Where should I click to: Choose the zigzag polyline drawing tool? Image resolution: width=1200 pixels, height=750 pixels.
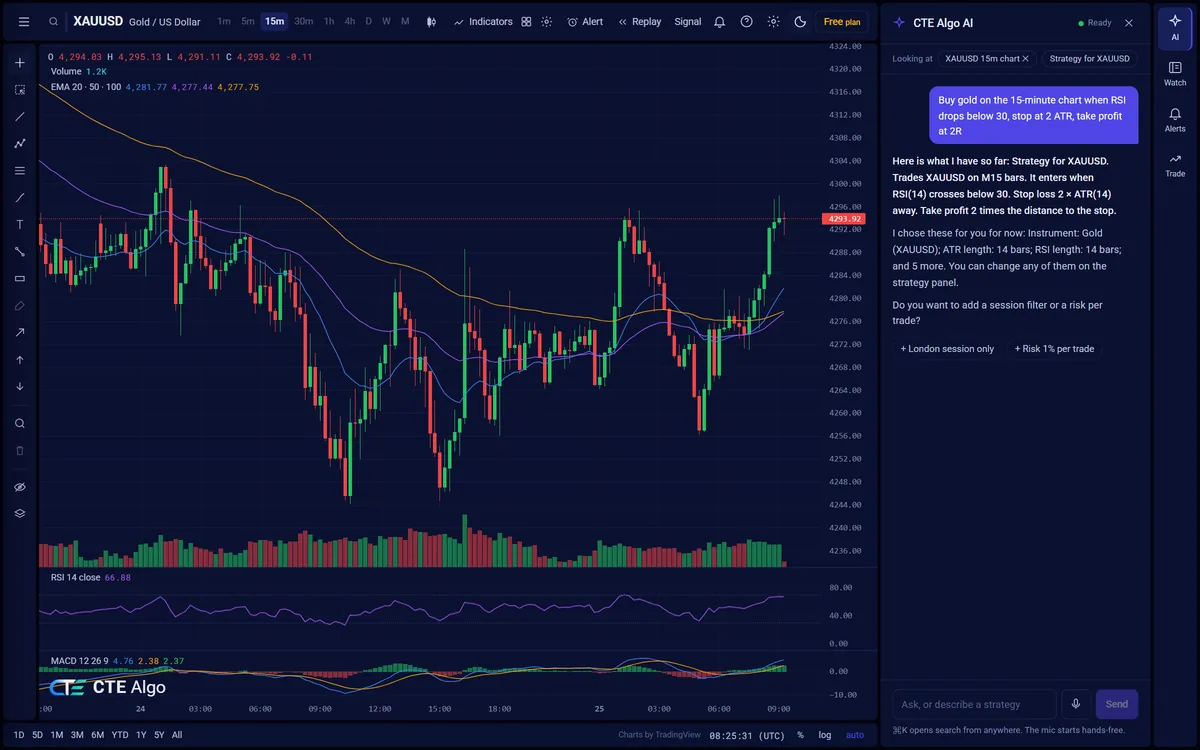(20, 144)
